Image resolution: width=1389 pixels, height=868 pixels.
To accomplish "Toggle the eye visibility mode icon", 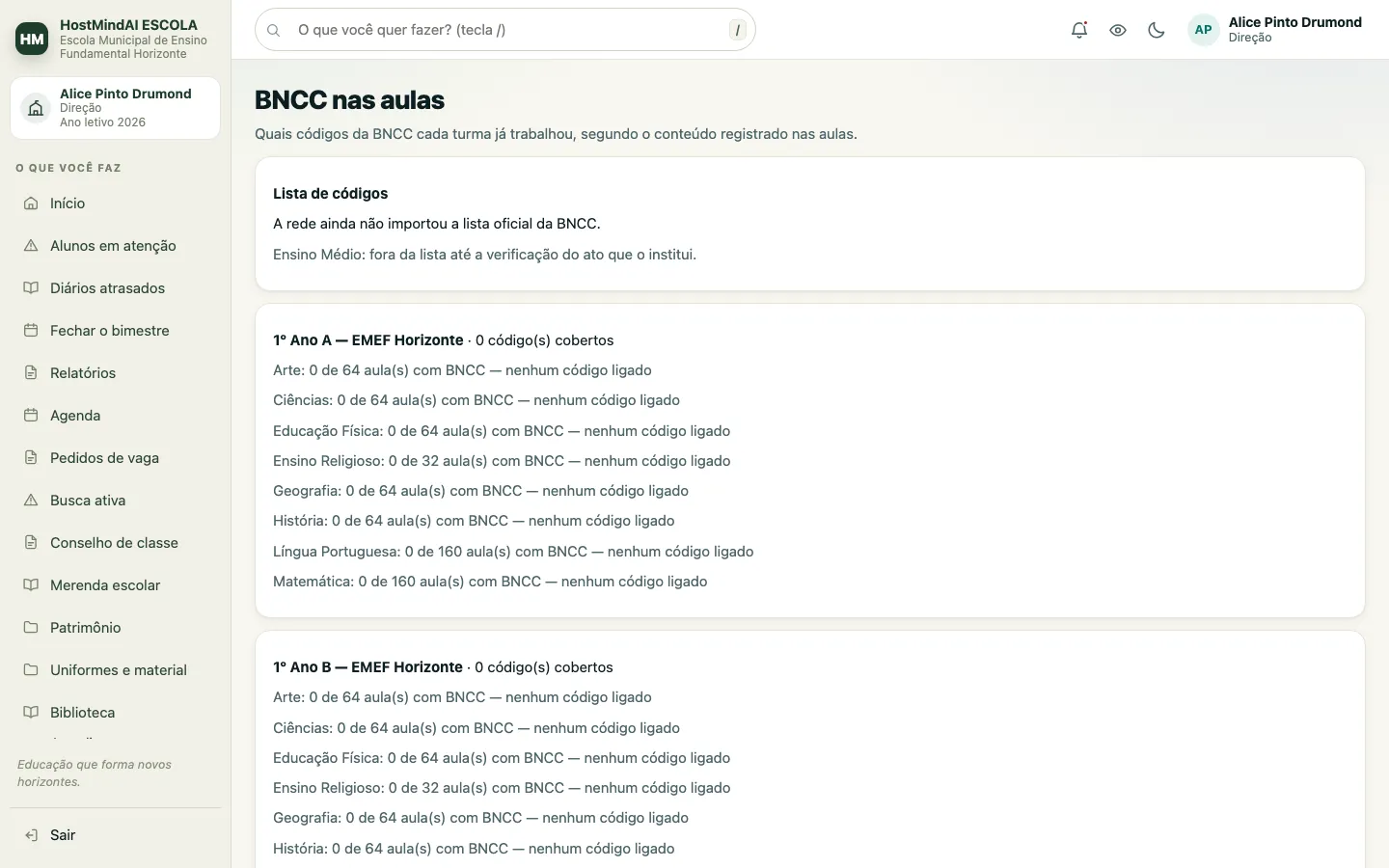I will point(1118,30).
